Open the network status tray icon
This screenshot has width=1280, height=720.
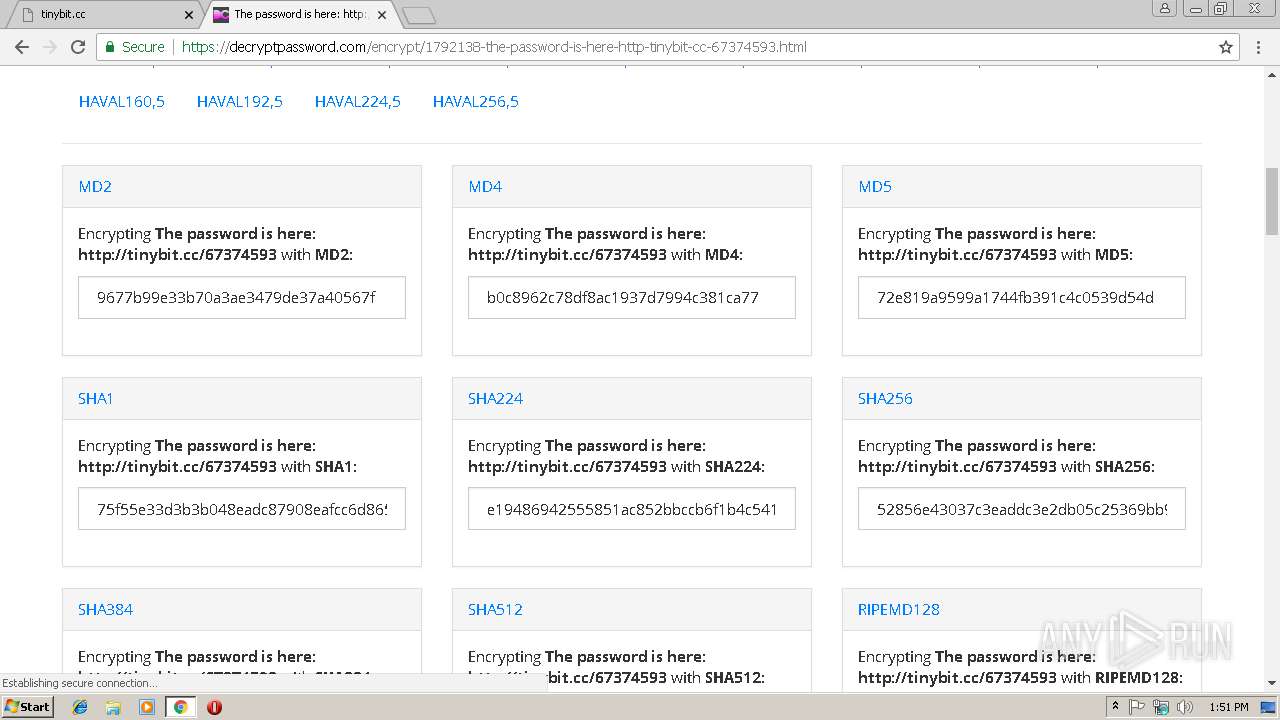(x=1161, y=707)
